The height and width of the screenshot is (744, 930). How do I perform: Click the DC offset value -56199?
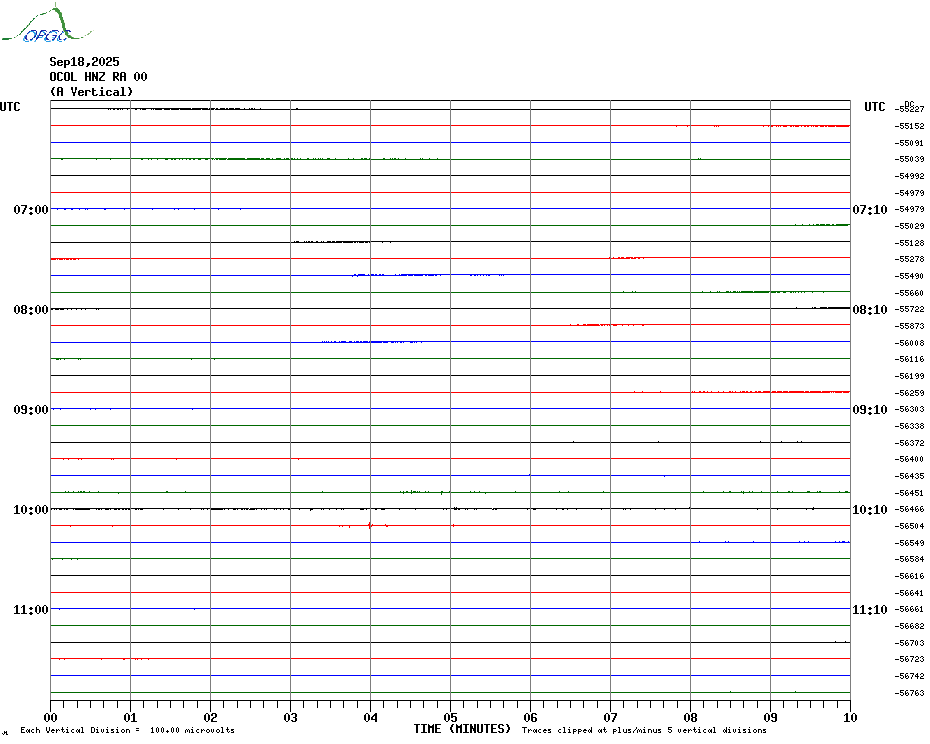(x=910, y=376)
